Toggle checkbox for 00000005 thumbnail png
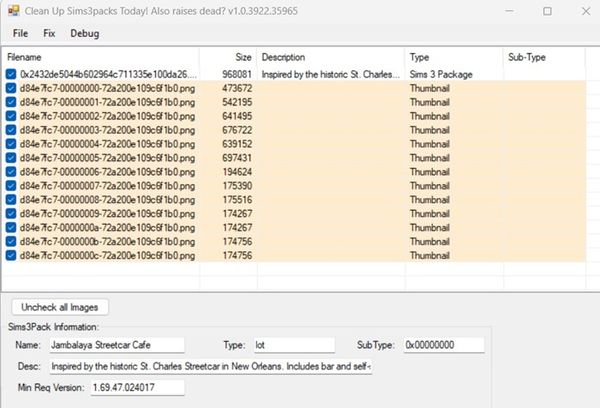600x408 pixels. (11, 158)
